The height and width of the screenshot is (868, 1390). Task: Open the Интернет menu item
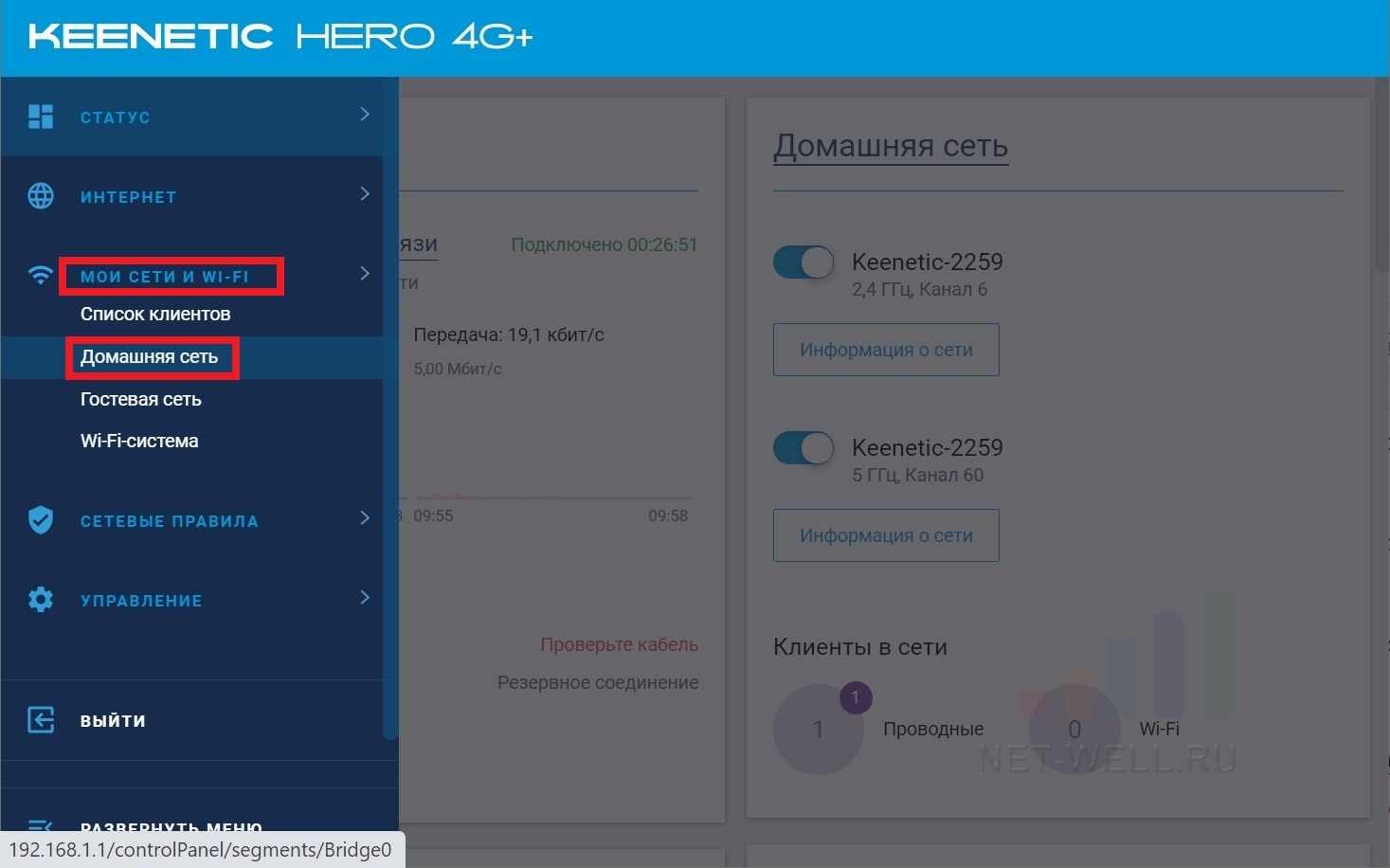click(x=129, y=197)
